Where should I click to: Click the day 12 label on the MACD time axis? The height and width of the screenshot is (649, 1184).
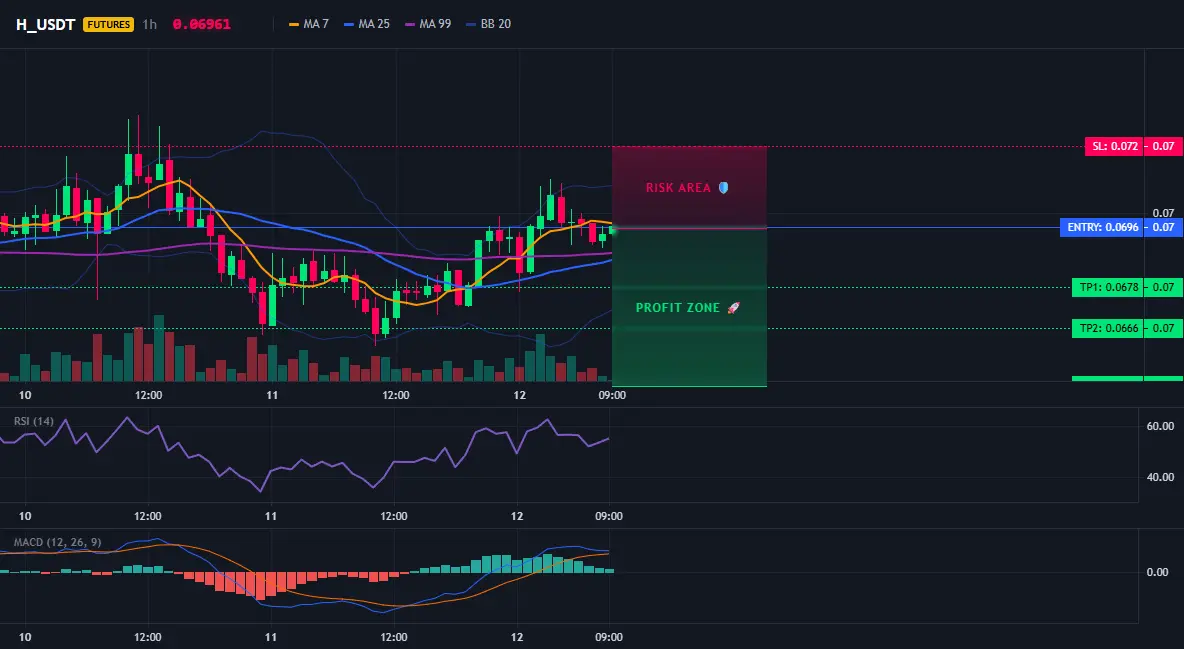pyautogui.click(x=516, y=637)
